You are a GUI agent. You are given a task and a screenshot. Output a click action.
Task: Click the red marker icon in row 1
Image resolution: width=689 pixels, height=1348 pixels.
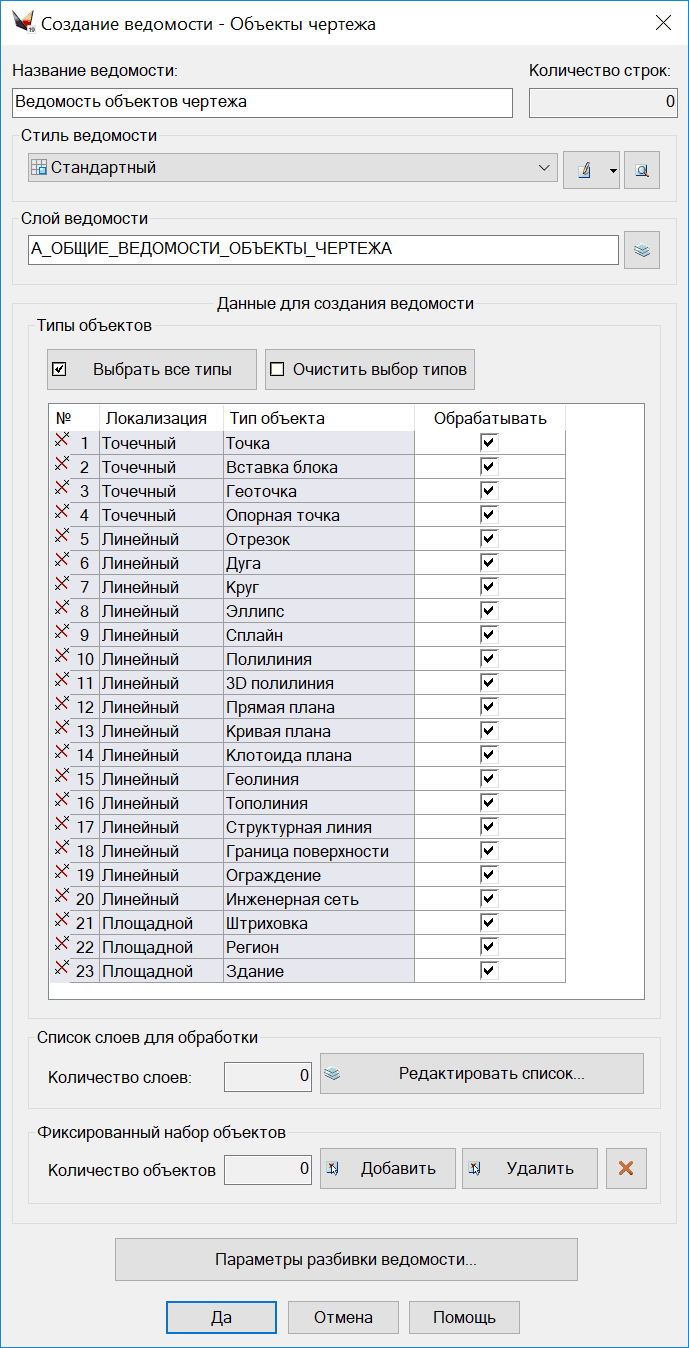[x=61, y=441]
